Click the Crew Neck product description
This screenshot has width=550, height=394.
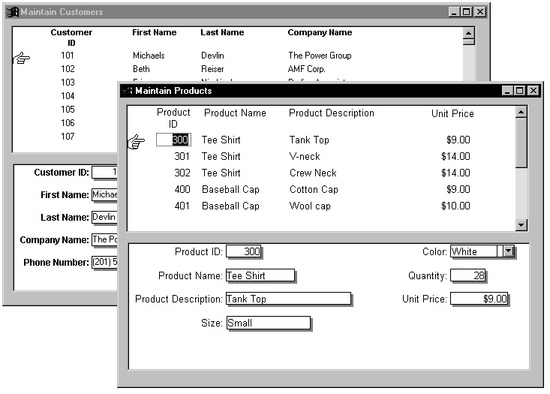pyautogui.click(x=313, y=173)
